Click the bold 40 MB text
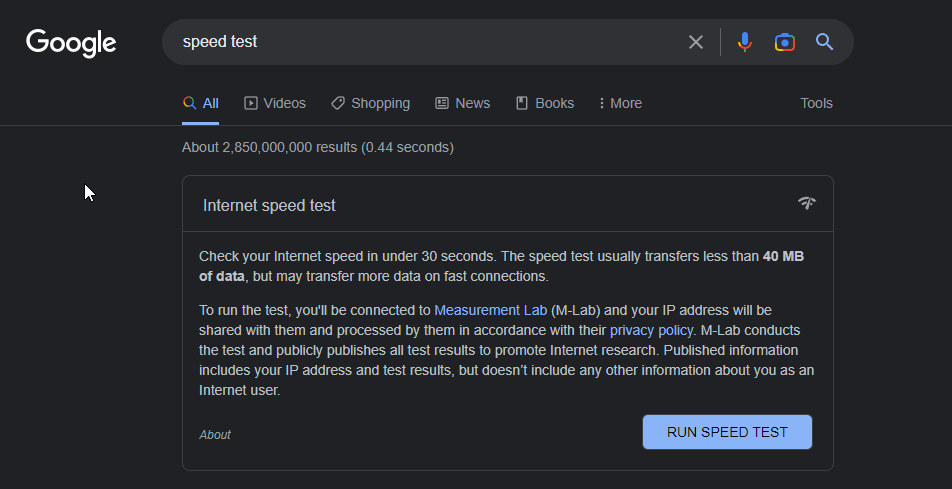Screen dimensions: 952x489 (783, 256)
